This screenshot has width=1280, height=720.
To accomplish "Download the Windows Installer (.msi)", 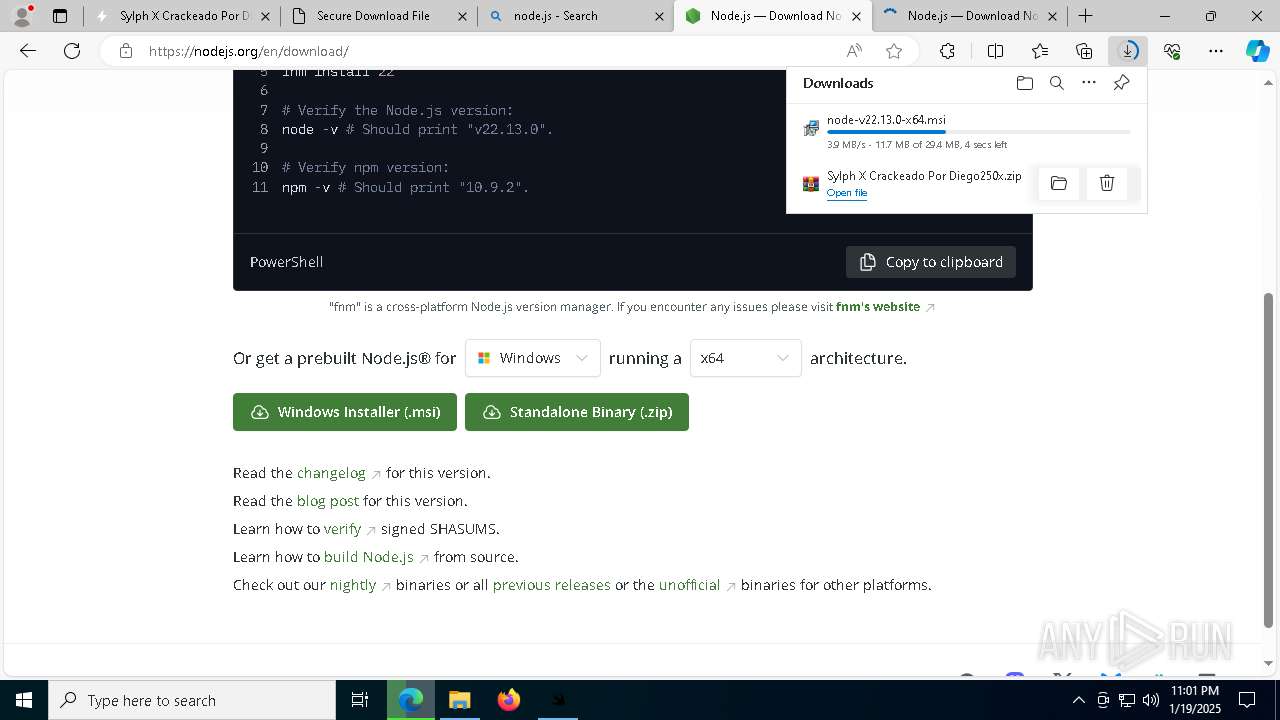I will coord(345,412).
